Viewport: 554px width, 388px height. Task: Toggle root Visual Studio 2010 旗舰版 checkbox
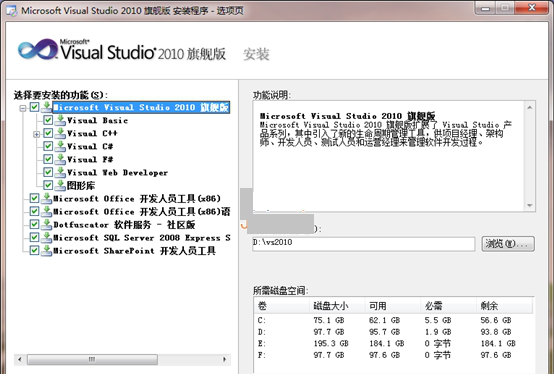(34, 107)
